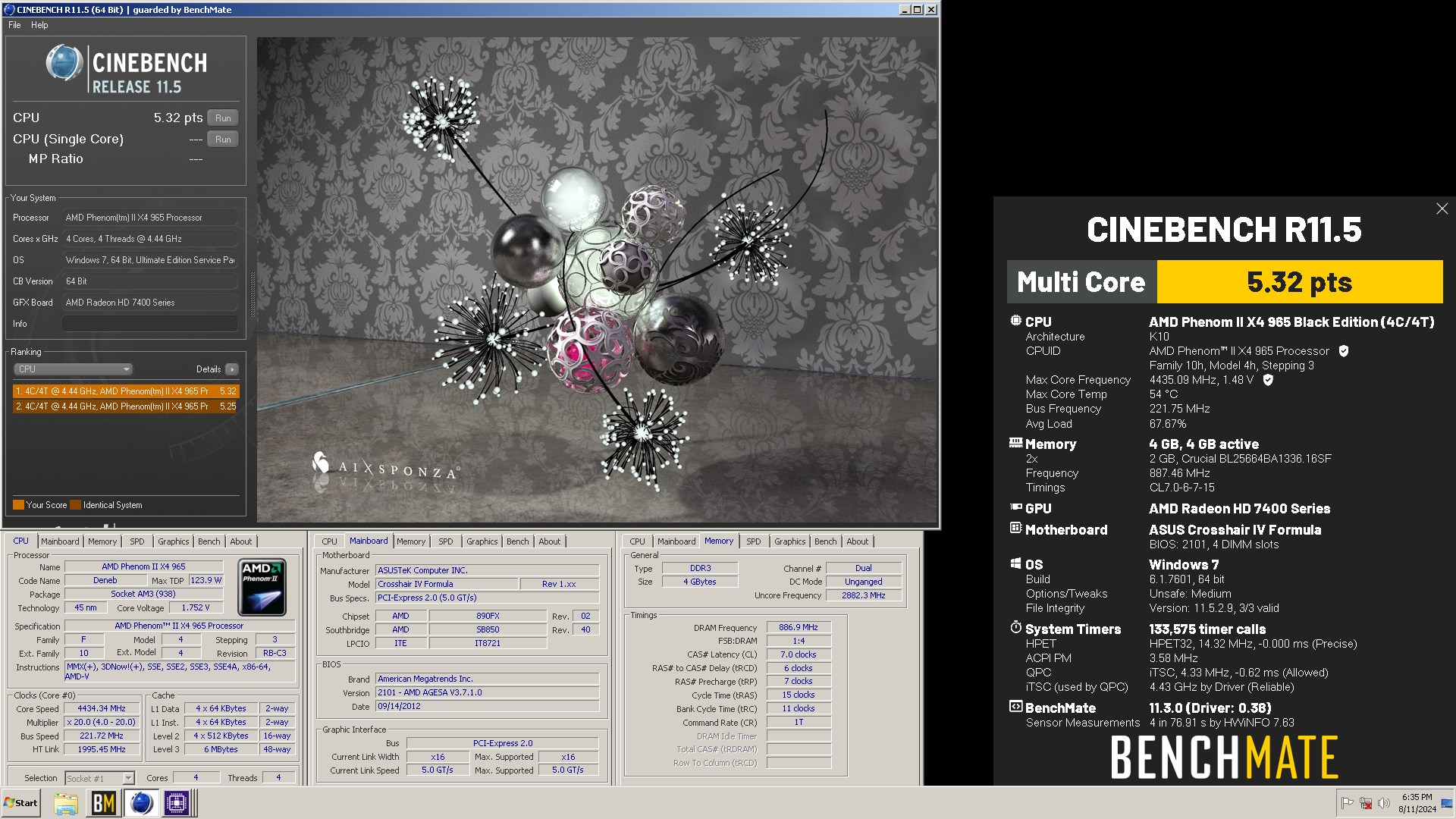Open the taskbar clock showing 6:35 PM
Image resolution: width=1456 pixels, height=819 pixels.
pos(1417,803)
